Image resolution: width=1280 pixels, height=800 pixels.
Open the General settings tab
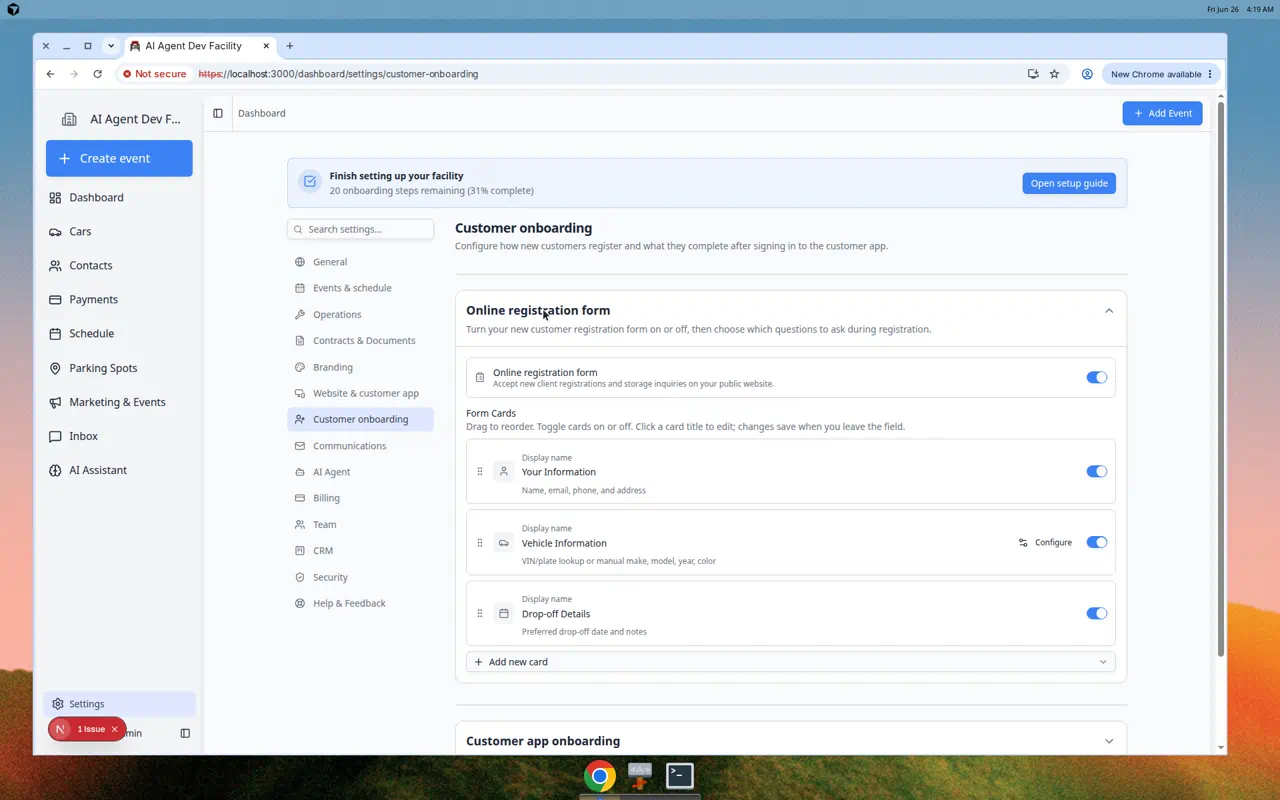click(360, 262)
